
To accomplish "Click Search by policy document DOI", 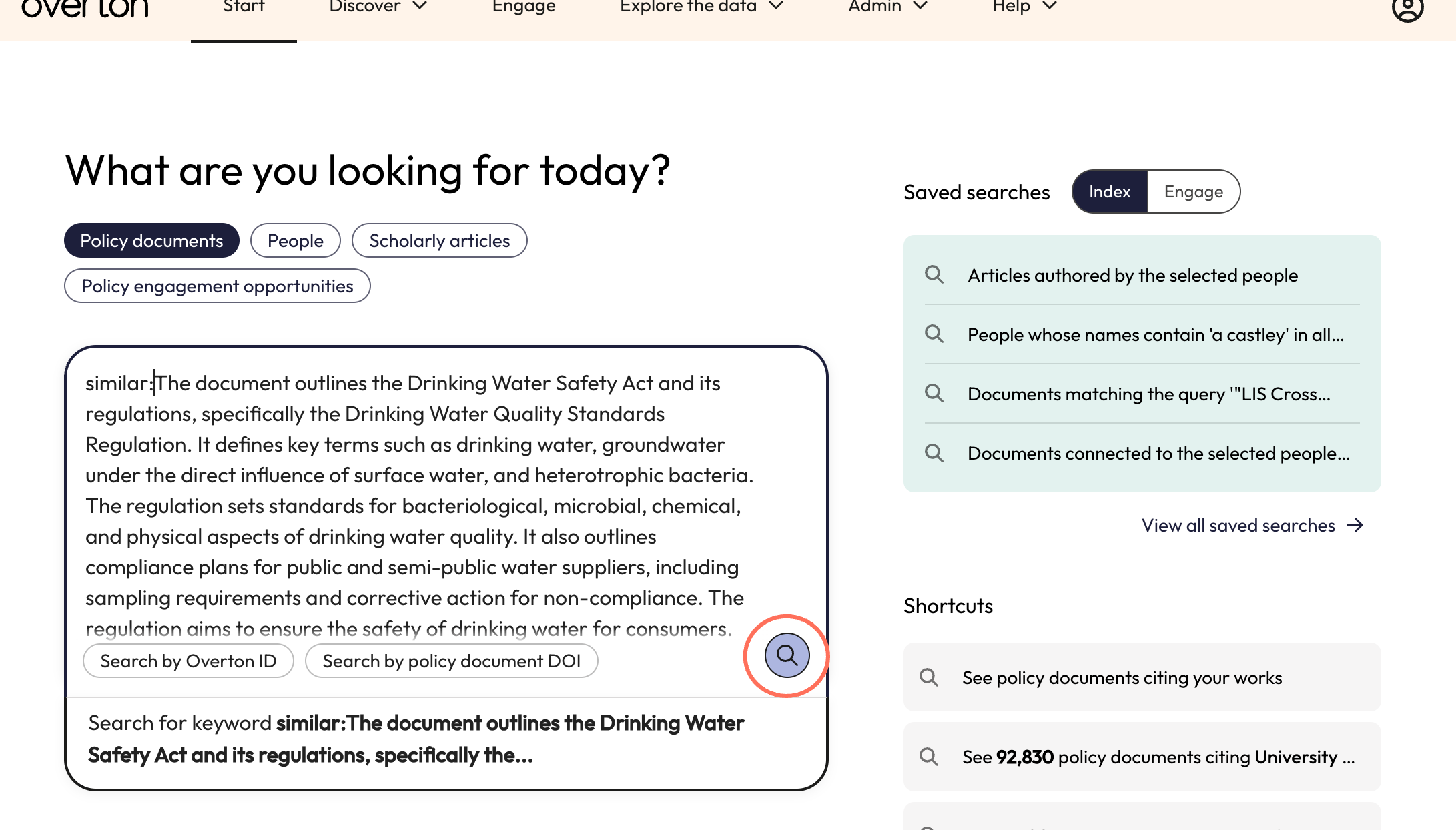I will (x=451, y=661).
